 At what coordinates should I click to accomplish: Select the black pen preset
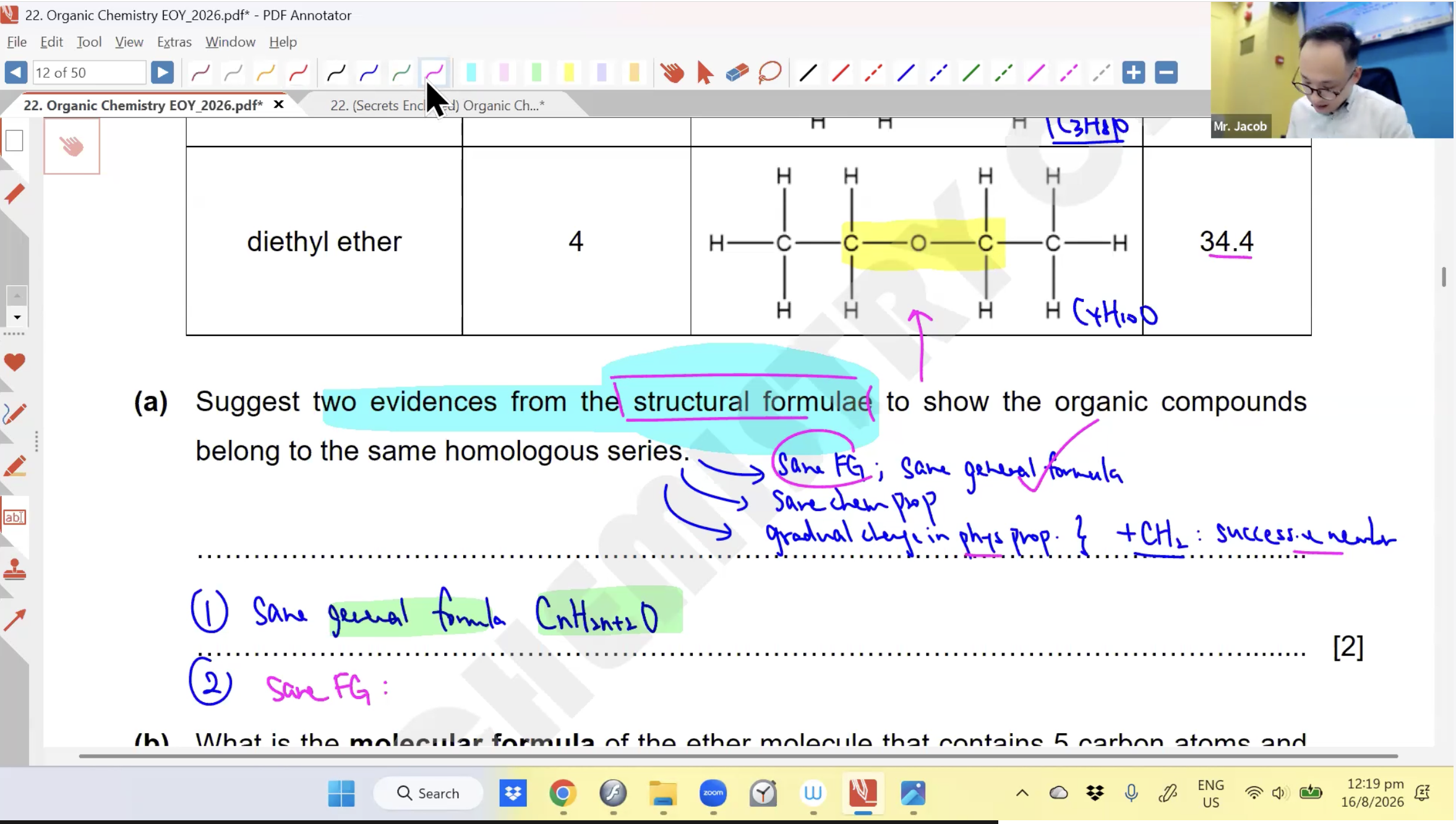coord(336,73)
